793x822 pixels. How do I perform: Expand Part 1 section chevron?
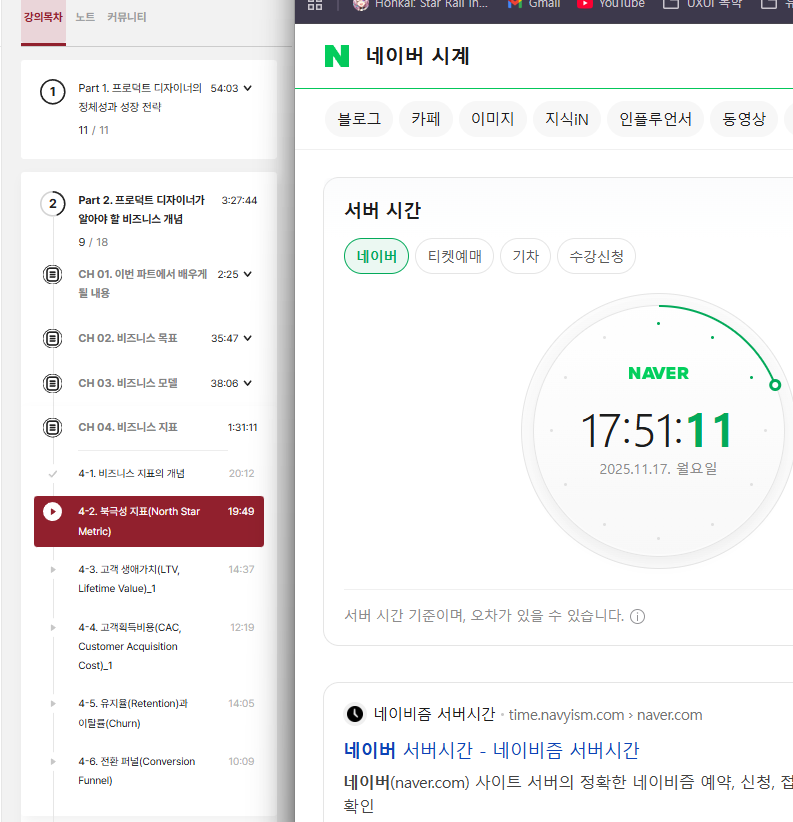[x=247, y=88]
